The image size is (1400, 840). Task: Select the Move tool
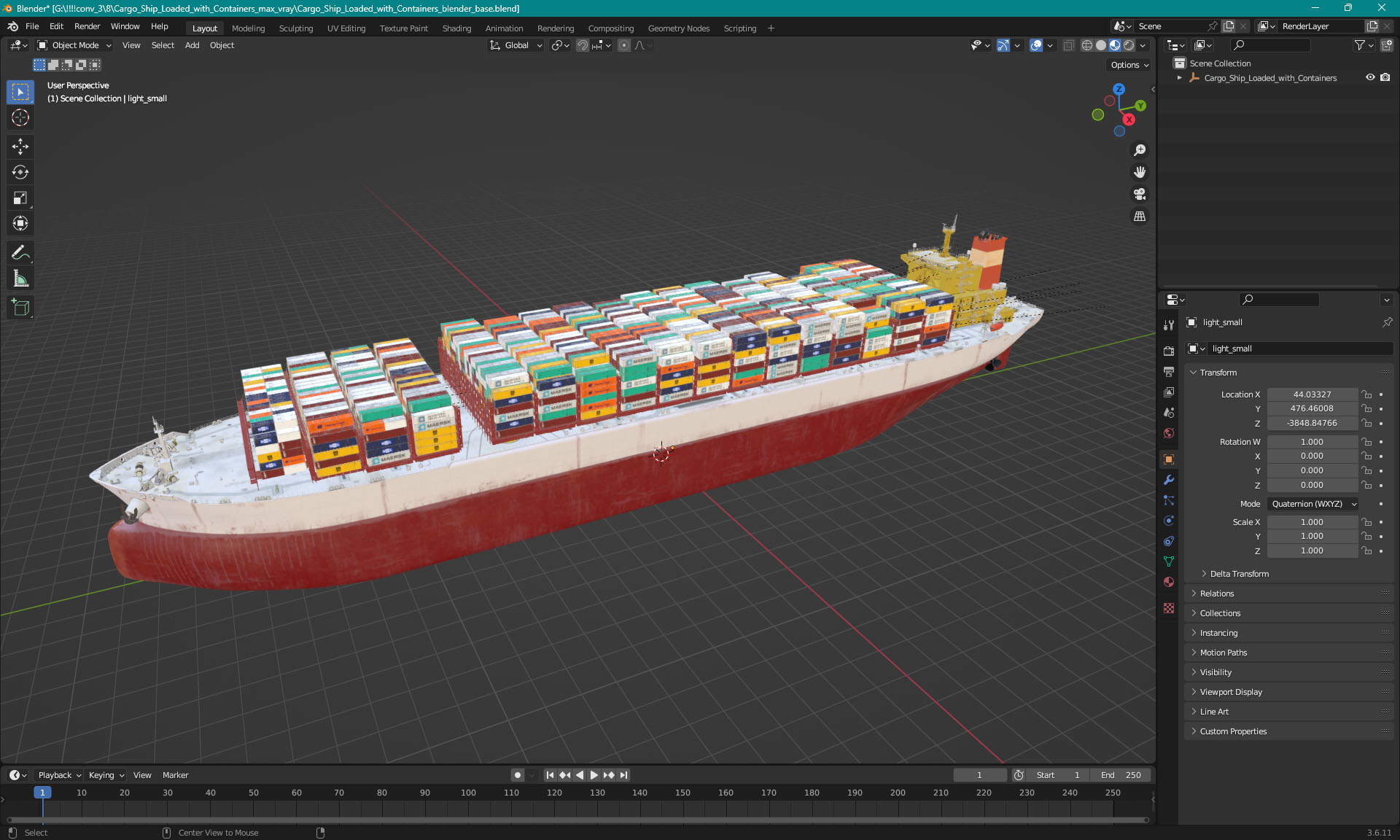(20, 147)
